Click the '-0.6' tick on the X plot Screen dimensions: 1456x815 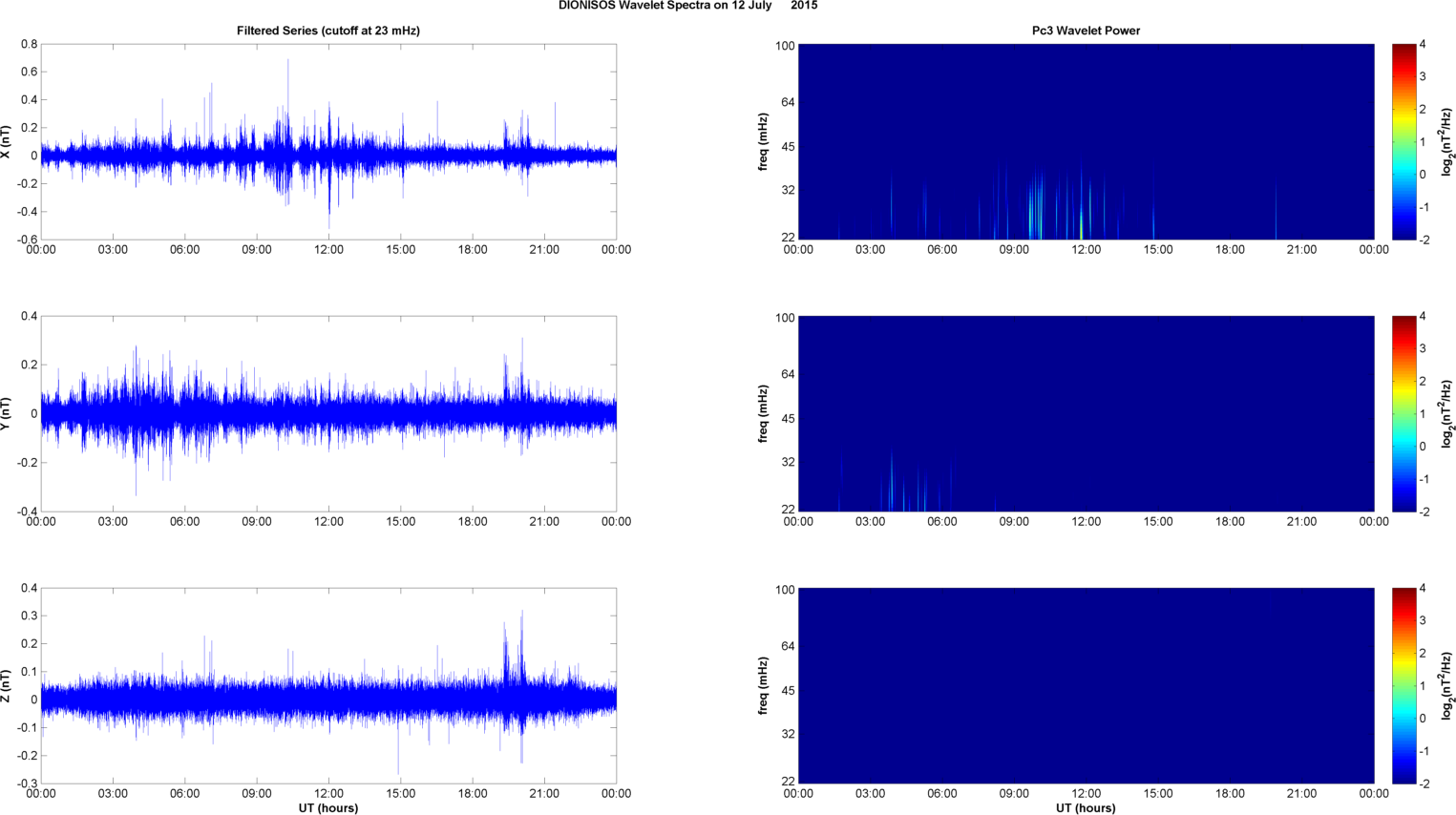tap(27, 240)
